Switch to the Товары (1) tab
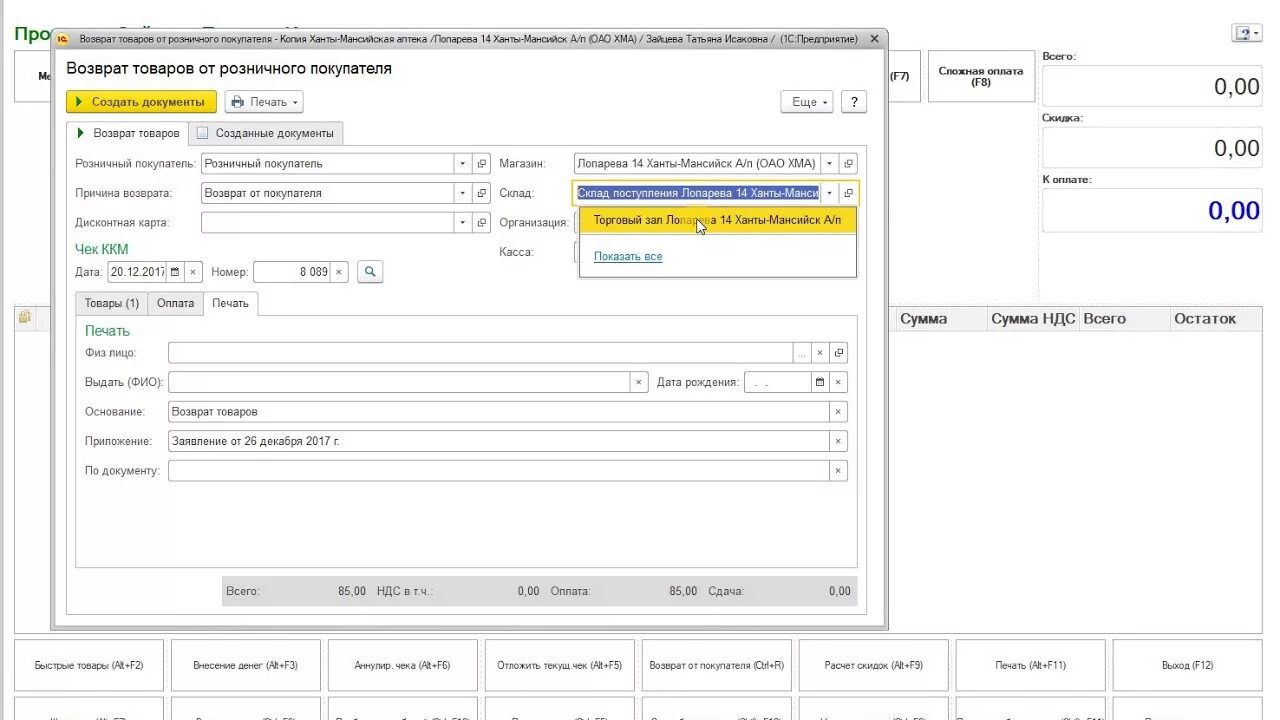Viewport: 1280px width, 720px height. 112,303
